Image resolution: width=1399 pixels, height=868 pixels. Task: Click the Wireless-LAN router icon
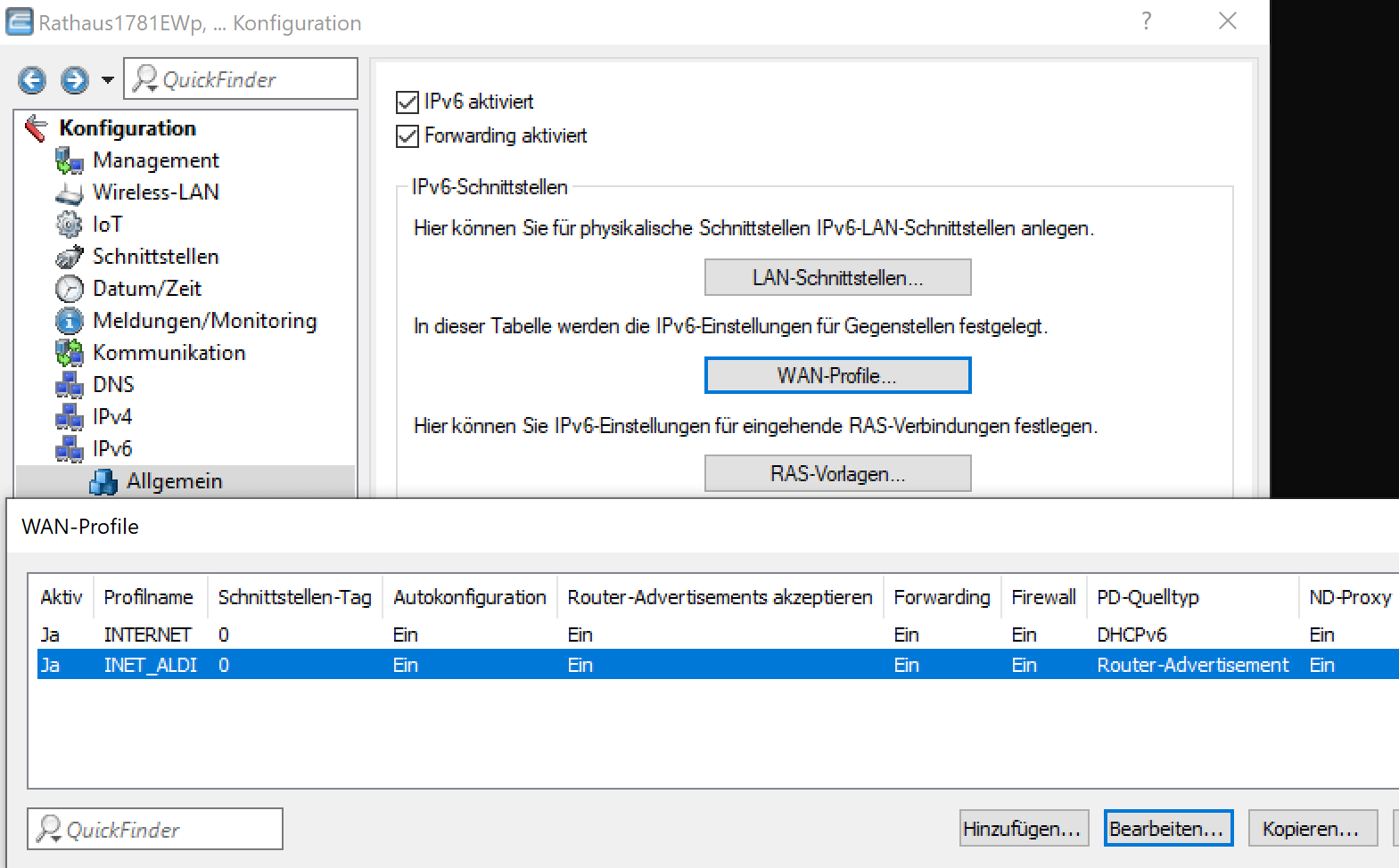click(70, 192)
